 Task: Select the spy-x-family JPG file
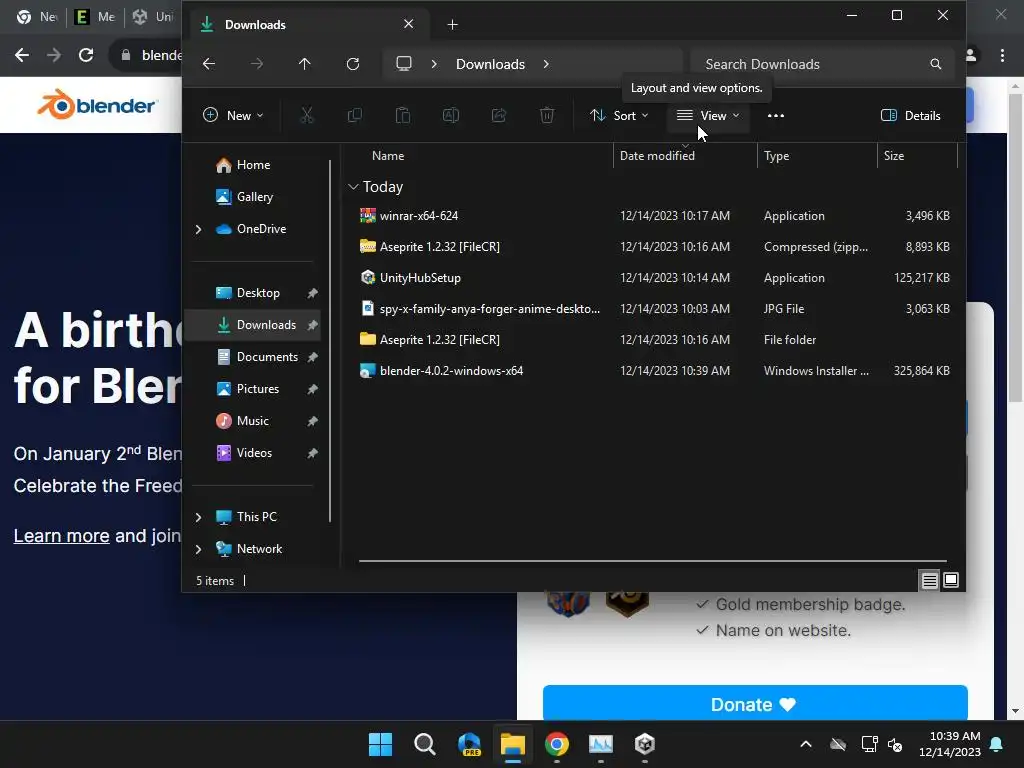click(653, 309)
